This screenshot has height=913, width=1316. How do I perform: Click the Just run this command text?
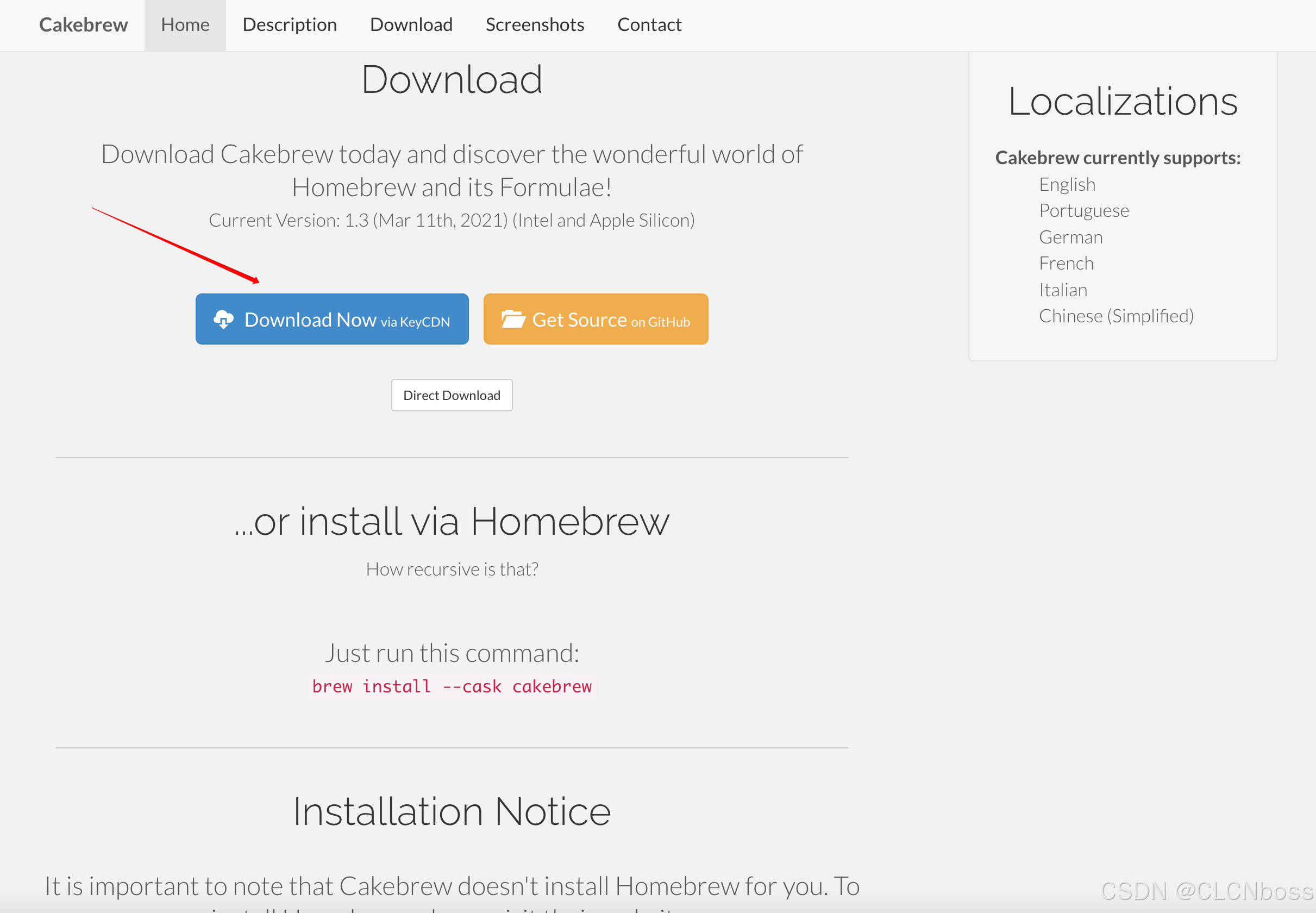[452, 653]
